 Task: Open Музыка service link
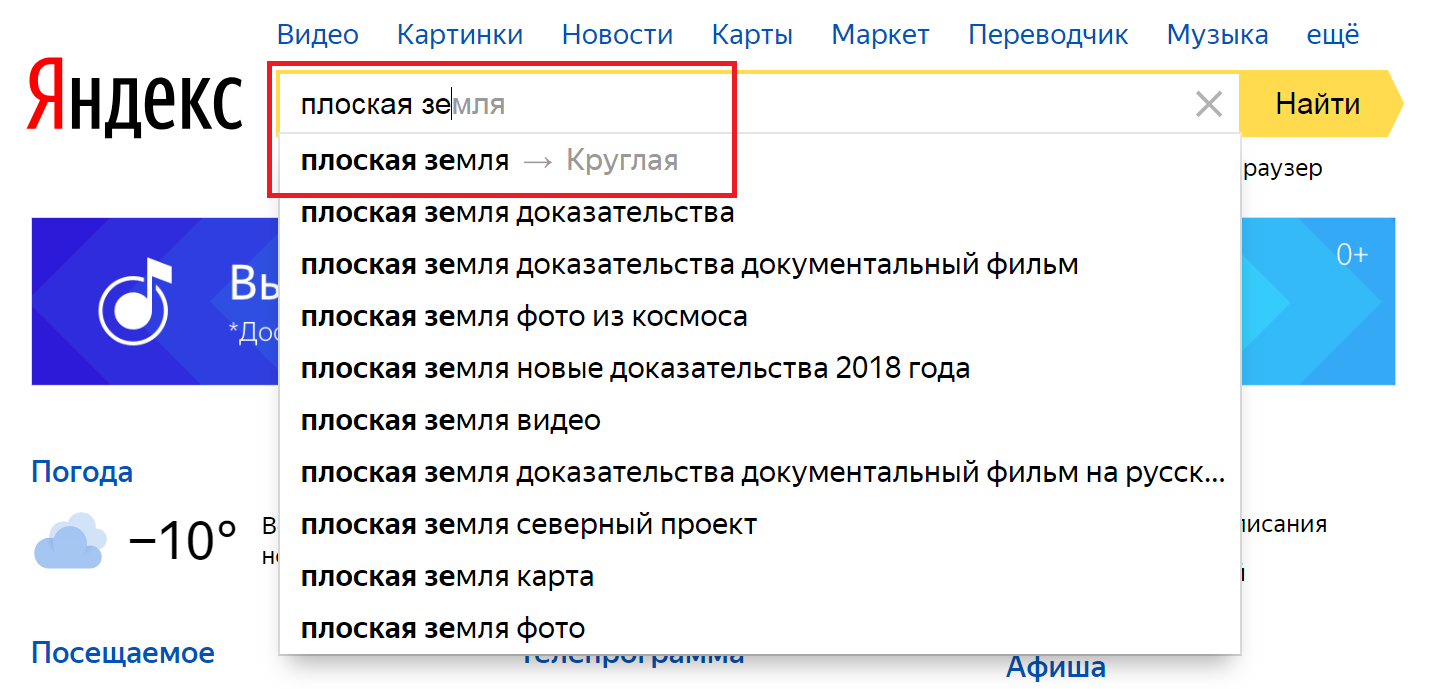1217,35
